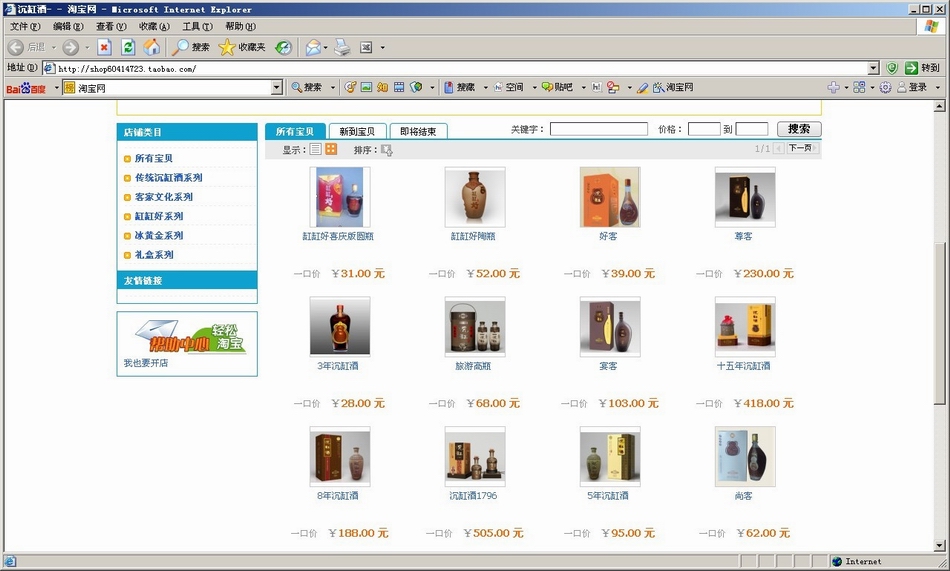
Task: Click the Baidu toolbar image search icon
Action: [x=367, y=87]
